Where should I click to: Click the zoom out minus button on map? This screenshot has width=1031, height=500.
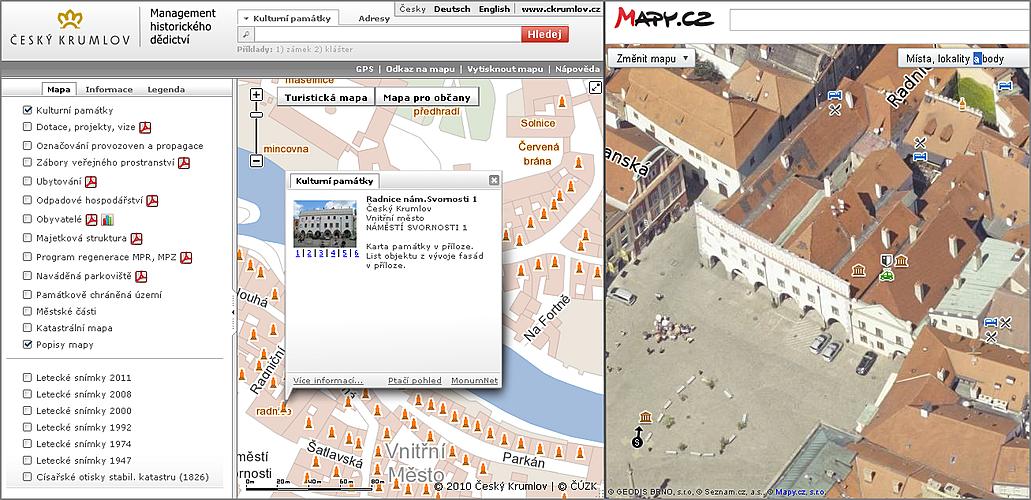(x=256, y=161)
